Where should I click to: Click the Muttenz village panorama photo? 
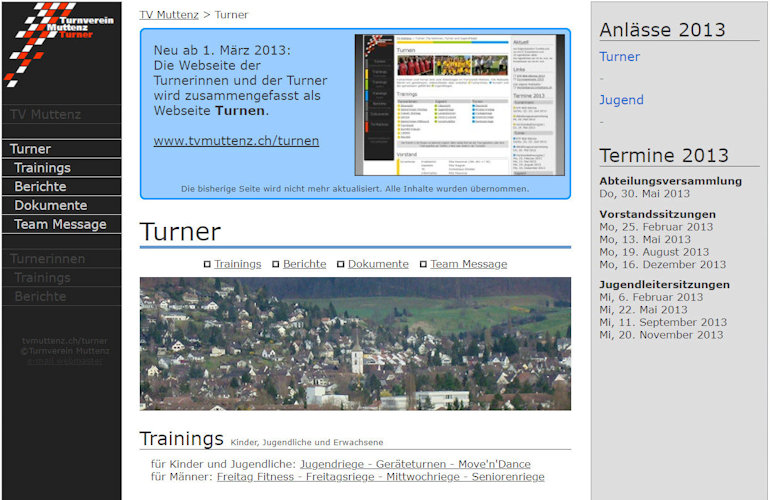(x=355, y=344)
